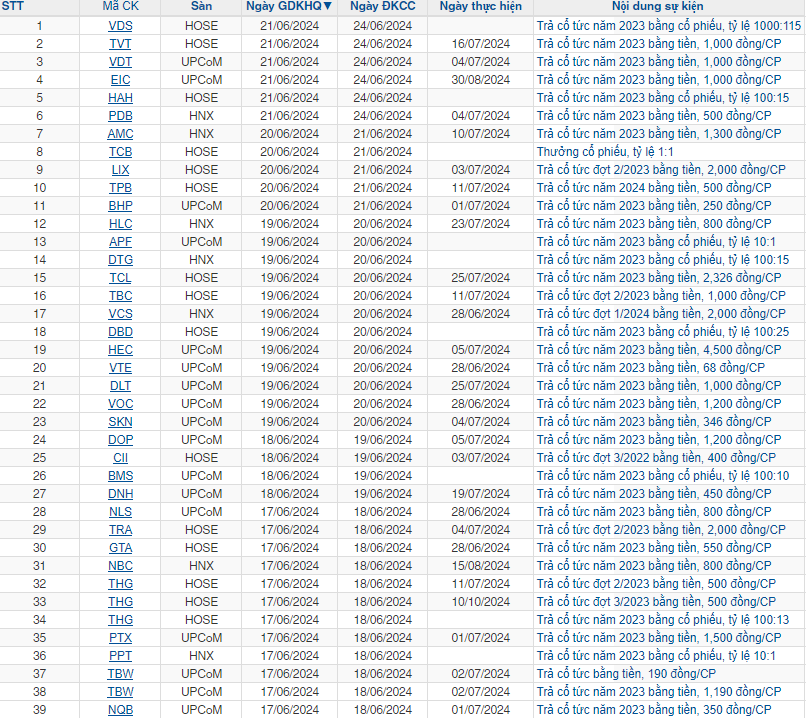The width and height of the screenshot is (806, 718).
Task: Select event text 'tỷ lệ 100:13' for THG
Action: (x=758, y=619)
